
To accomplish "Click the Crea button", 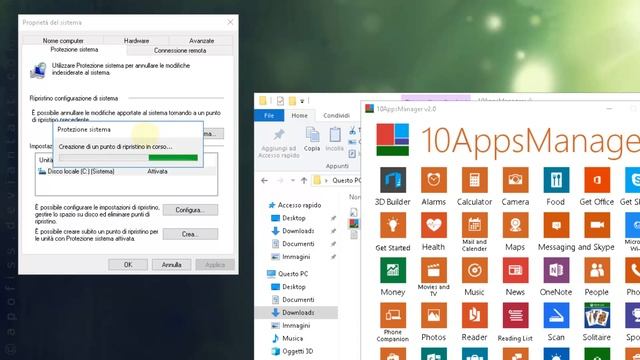I will click(190, 234).
